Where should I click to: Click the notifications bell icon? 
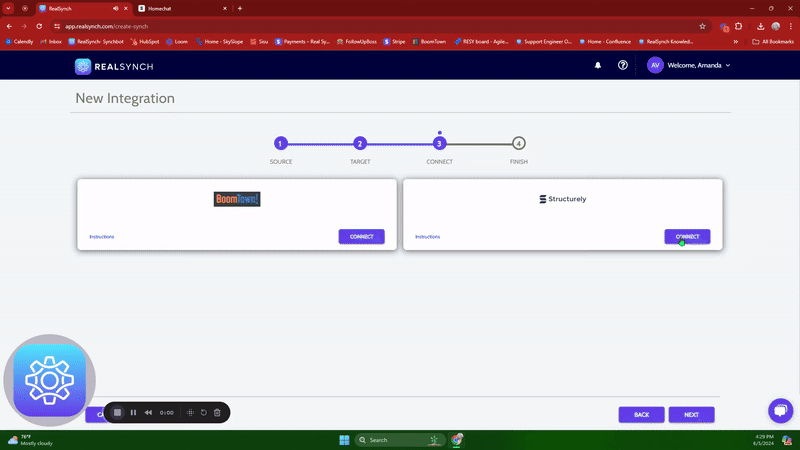point(597,65)
